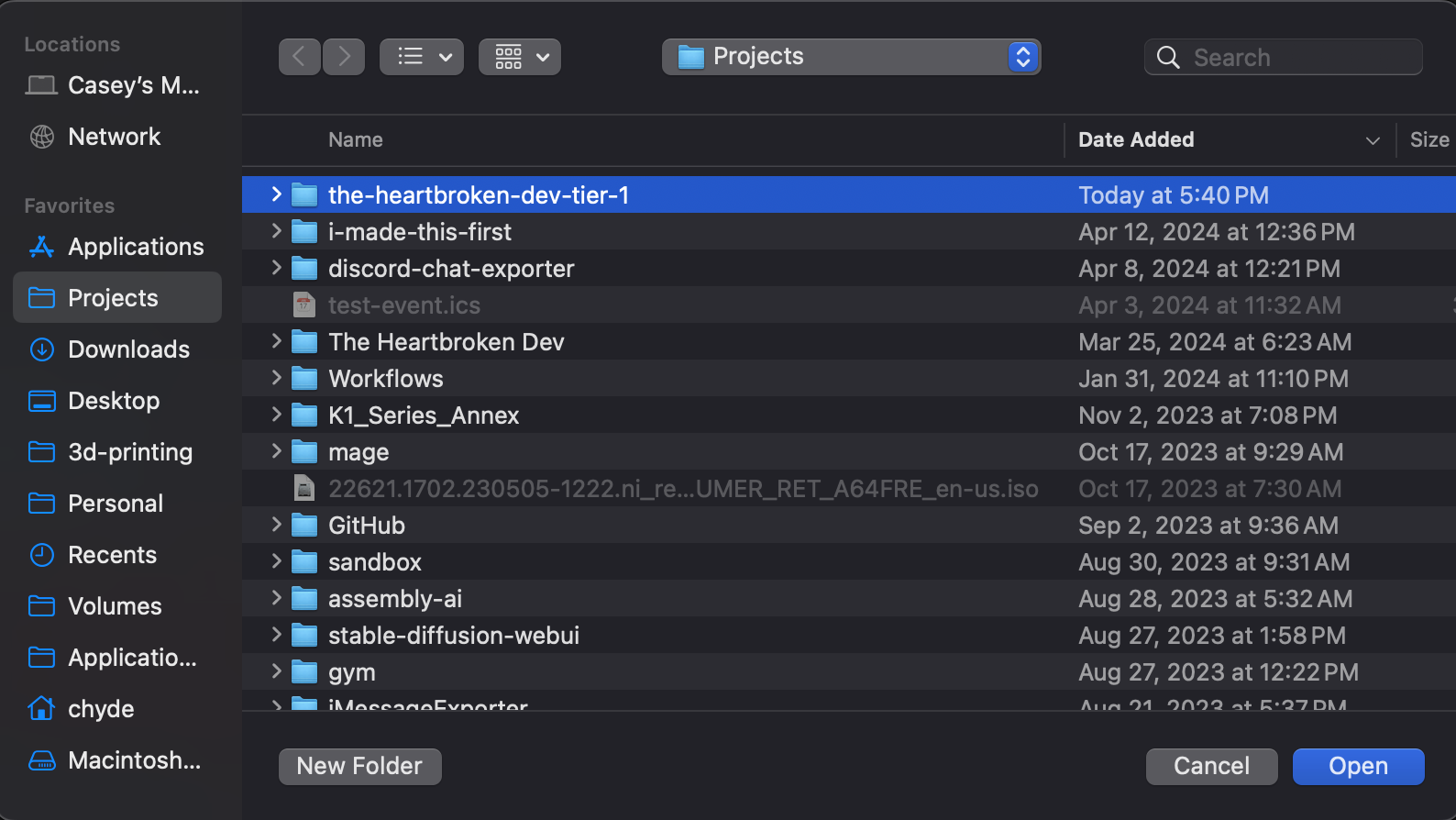Viewport: 1456px width, 820px height.
Task: Click the Cancel button
Action: pyautogui.click(x=1211, y=766)
